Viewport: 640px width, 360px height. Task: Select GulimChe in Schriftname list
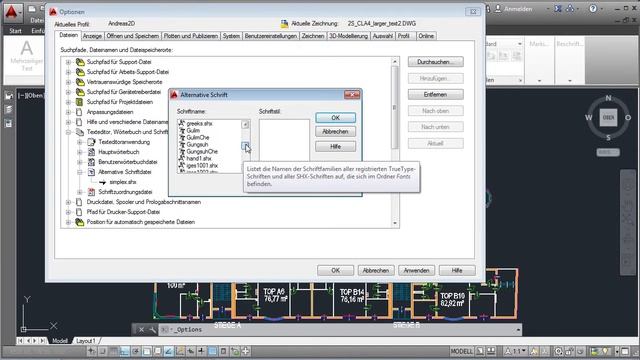tap(198, 138)
